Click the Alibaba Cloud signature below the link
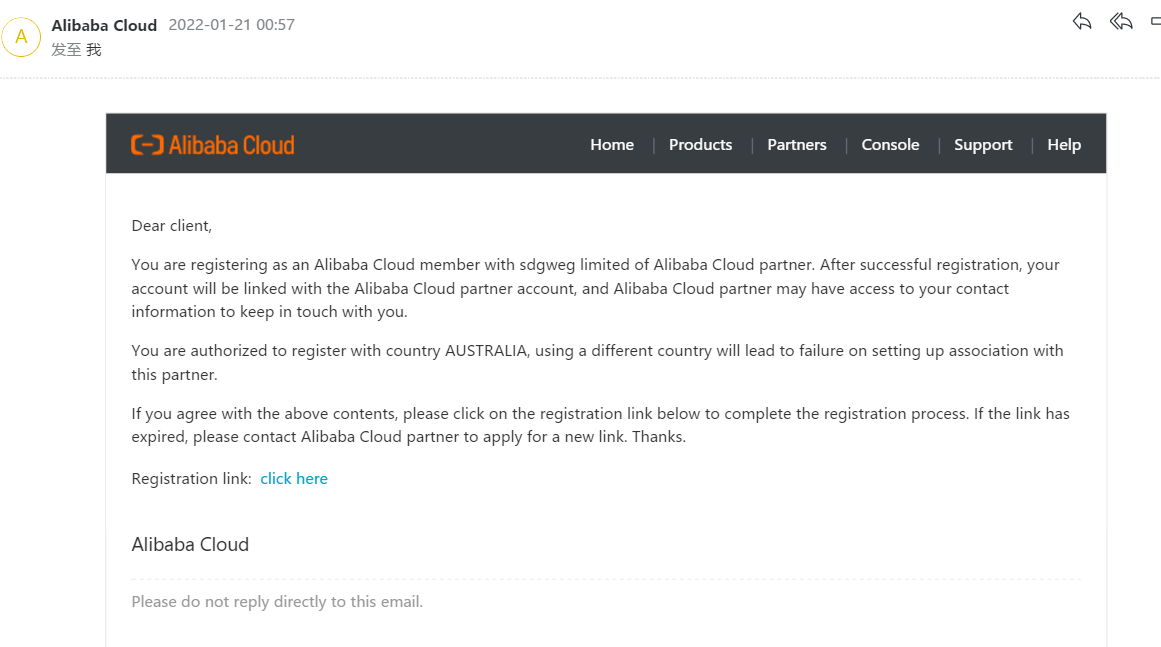 coord(190,545)
